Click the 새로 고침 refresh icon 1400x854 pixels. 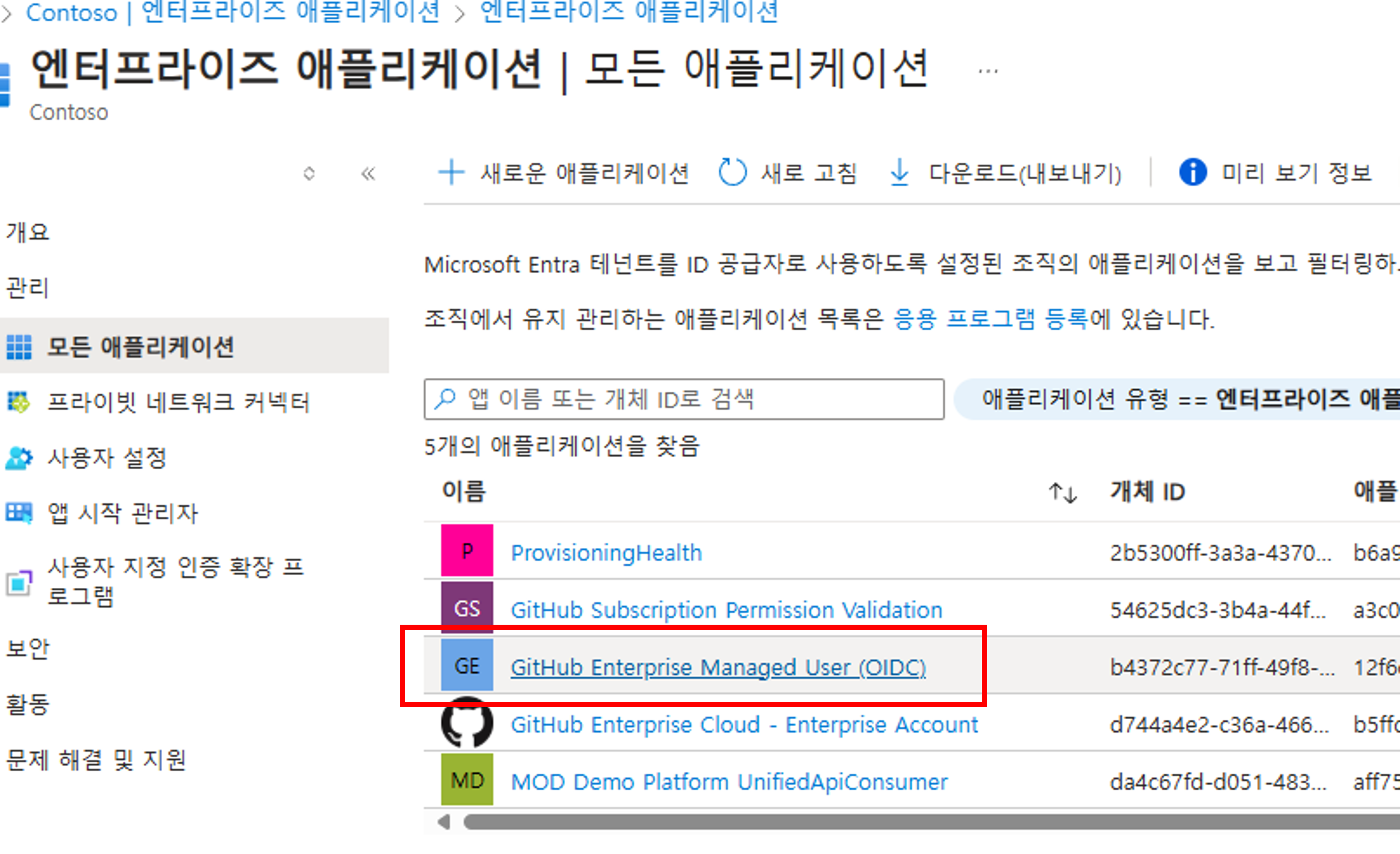tap(732, 172)
